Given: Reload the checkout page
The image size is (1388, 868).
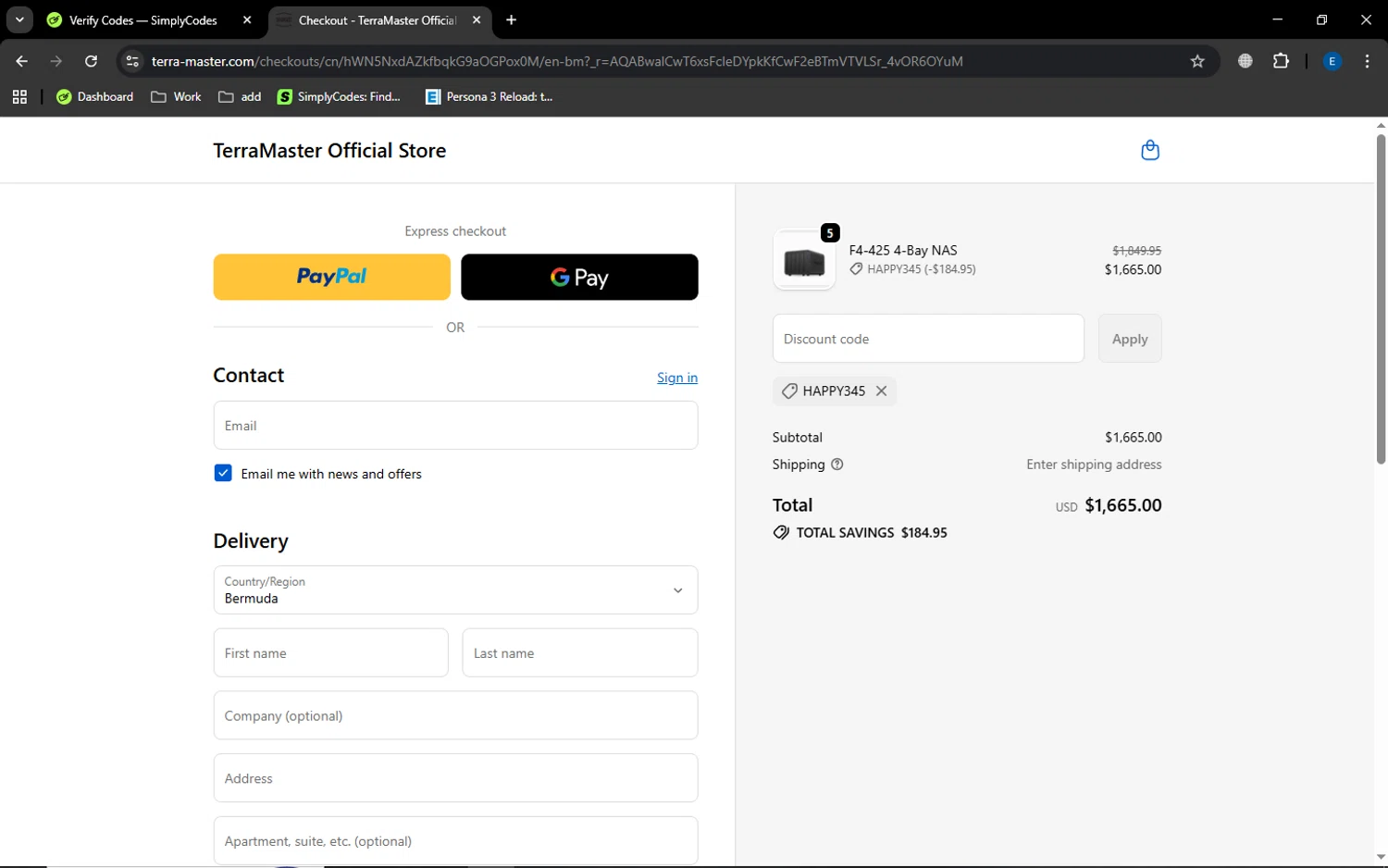Looking at the screenshot, I should point(91,61).
